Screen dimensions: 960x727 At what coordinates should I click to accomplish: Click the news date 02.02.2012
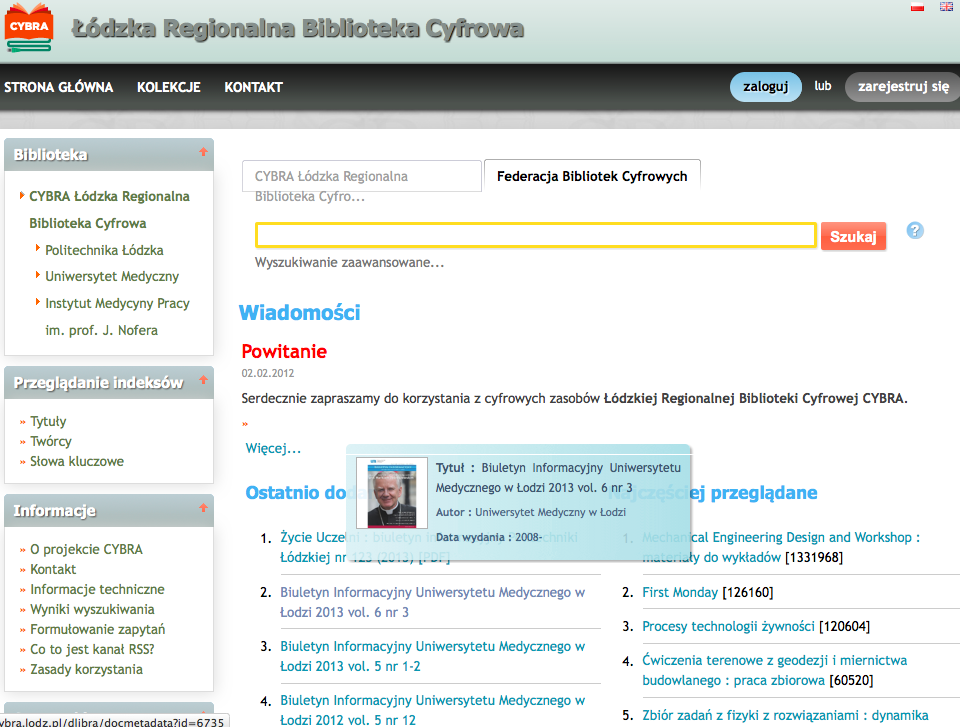coord(268,373)
